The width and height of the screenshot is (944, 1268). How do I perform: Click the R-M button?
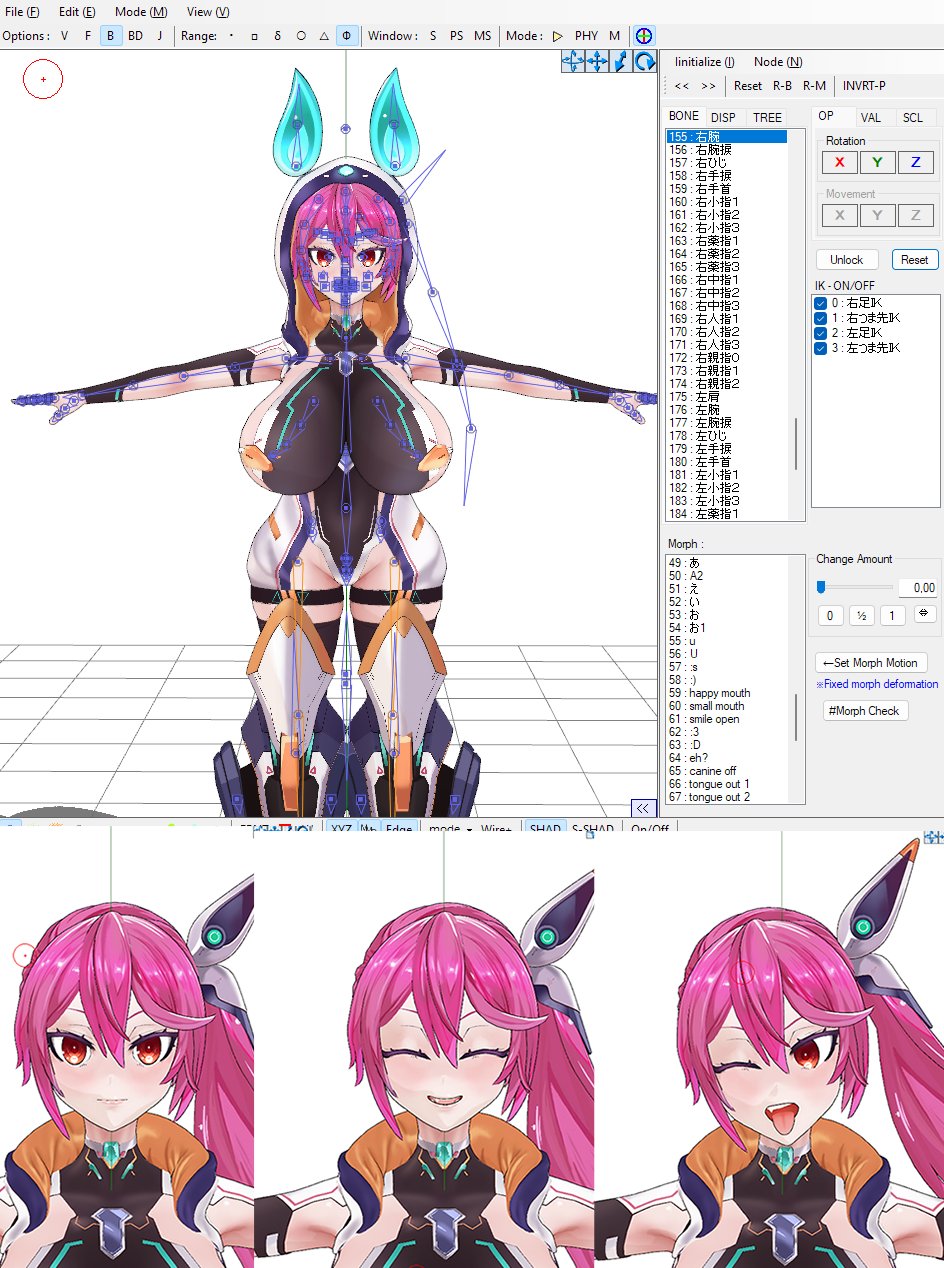[x=814, y=86]
